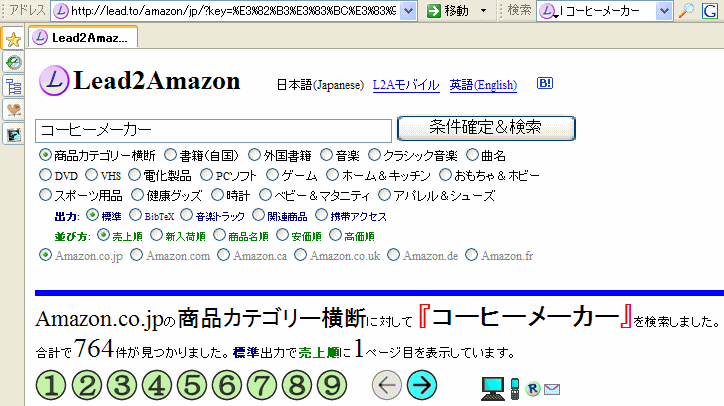This screenshot has width=724, height=406.
Task: Select BibTeX output radio button
Action: coord(135,215)
